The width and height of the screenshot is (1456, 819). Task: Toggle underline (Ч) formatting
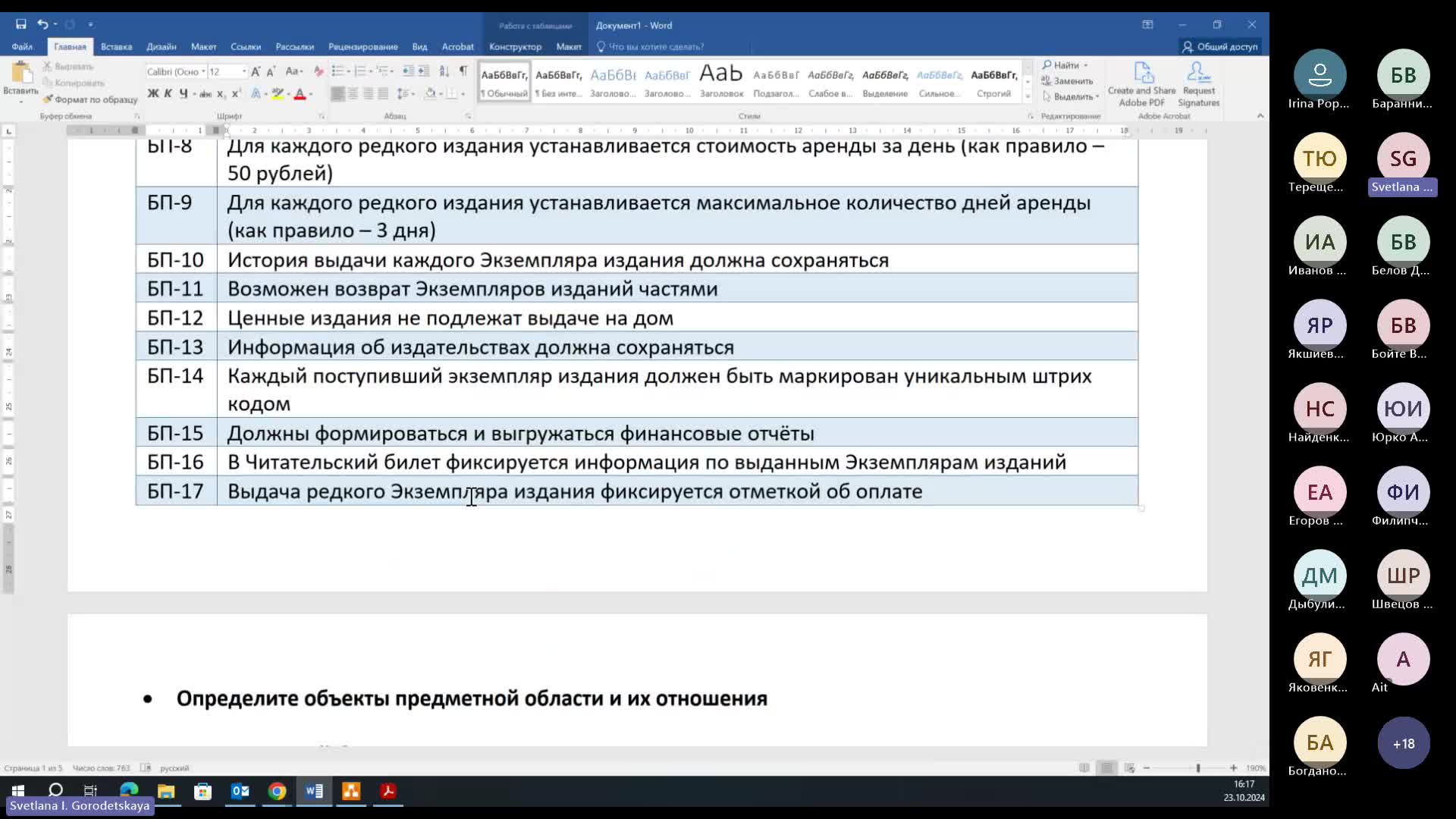[x=184, y=93]
